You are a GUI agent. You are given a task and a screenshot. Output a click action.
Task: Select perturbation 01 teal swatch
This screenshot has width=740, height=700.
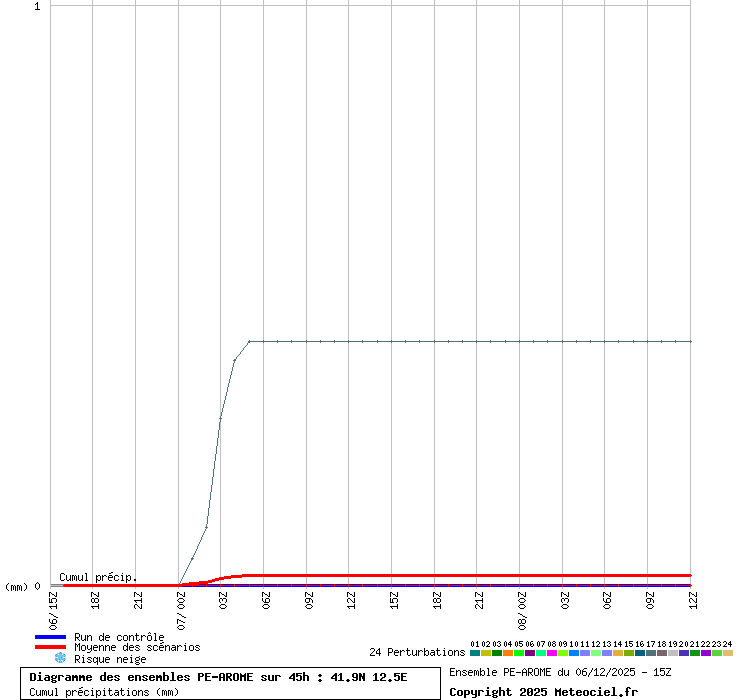pos(475,653)
